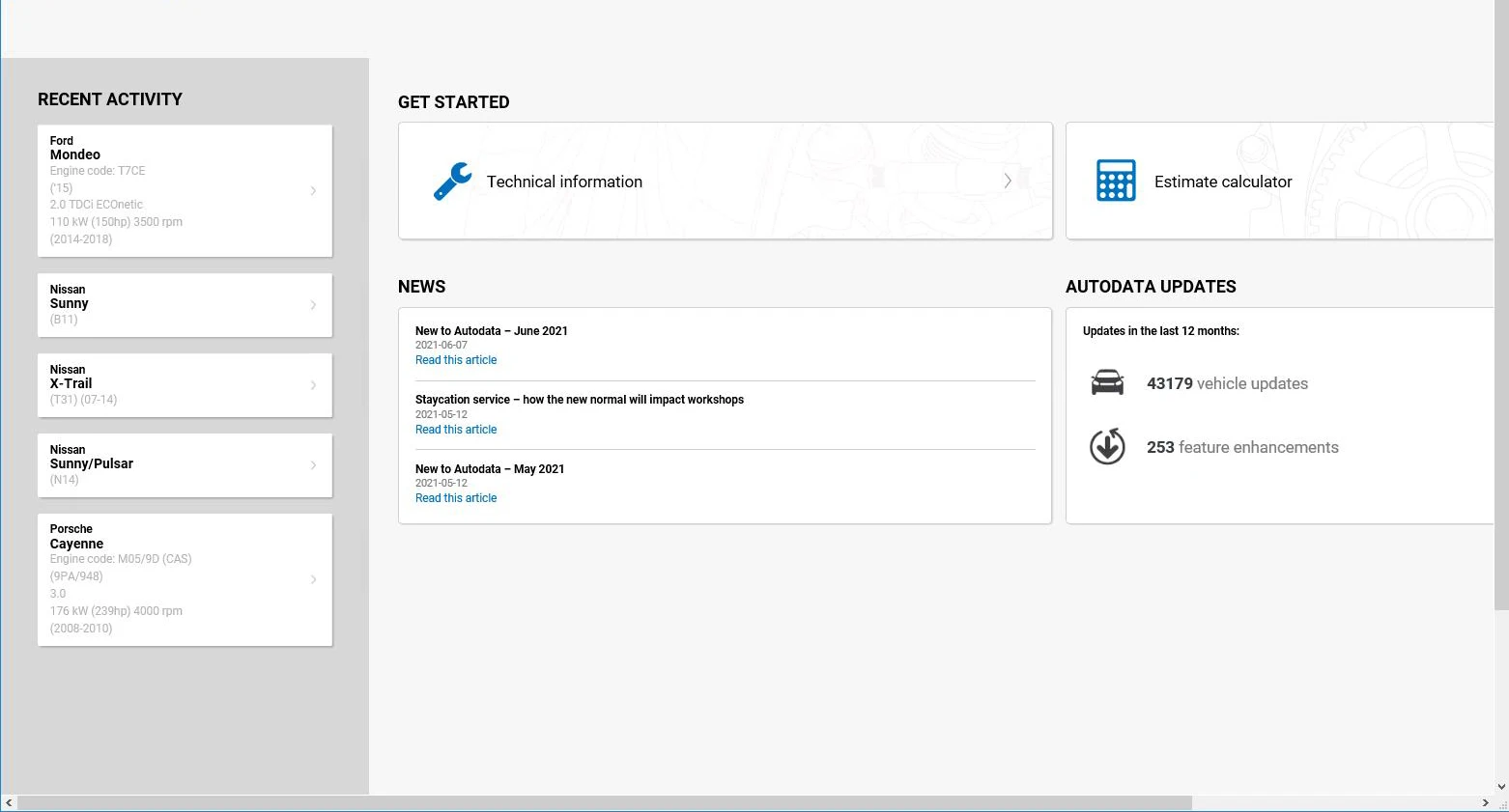The width and height of the screenshot is (1509, 812).
Task: Click the vertical scrollbar down arrow
Action: [x=1501, y=787]
